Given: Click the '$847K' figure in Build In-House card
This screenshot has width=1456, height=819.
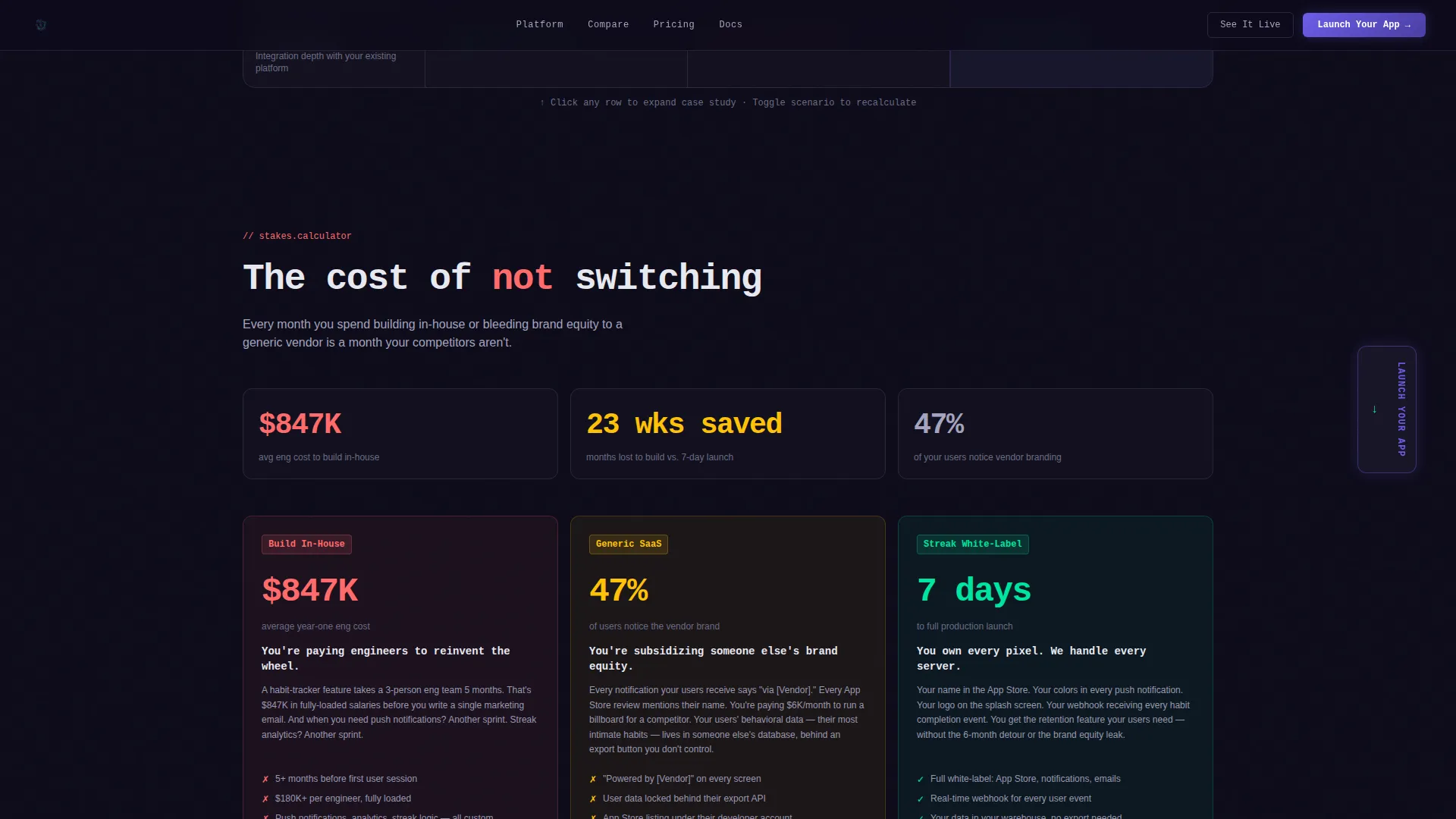Looking at the screenshot, I should [x=309, y=590].
